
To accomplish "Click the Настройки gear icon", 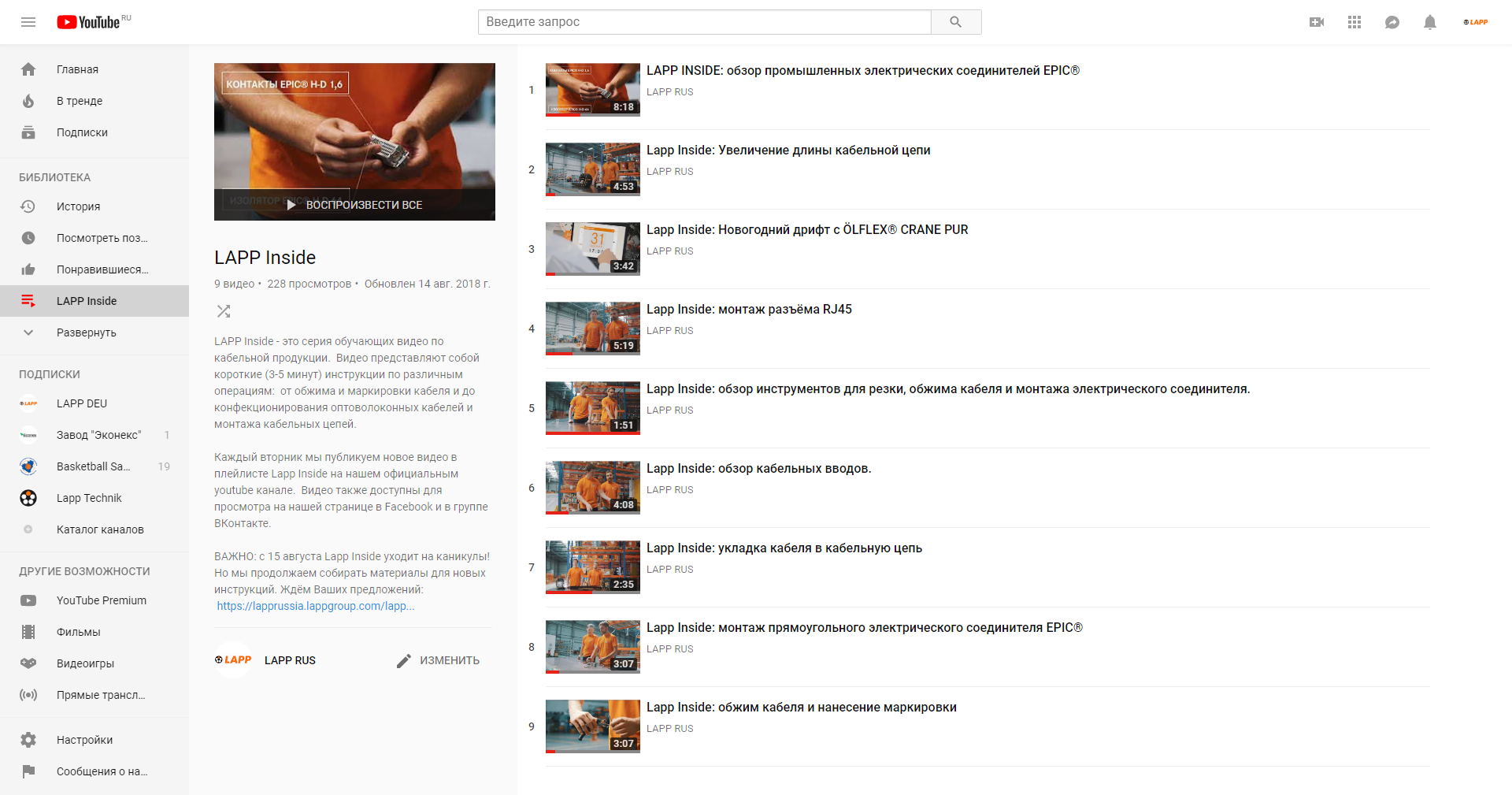I will (x=28, y=740).
